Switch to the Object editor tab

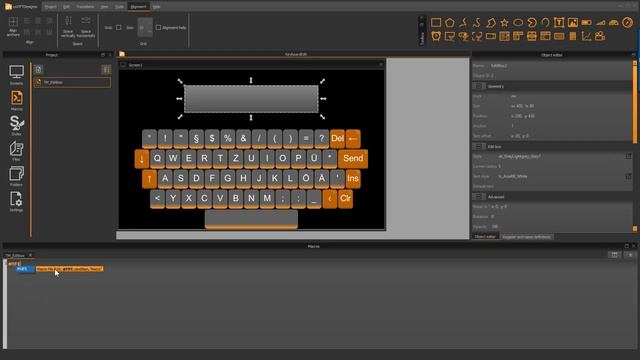tap(485, 237)
